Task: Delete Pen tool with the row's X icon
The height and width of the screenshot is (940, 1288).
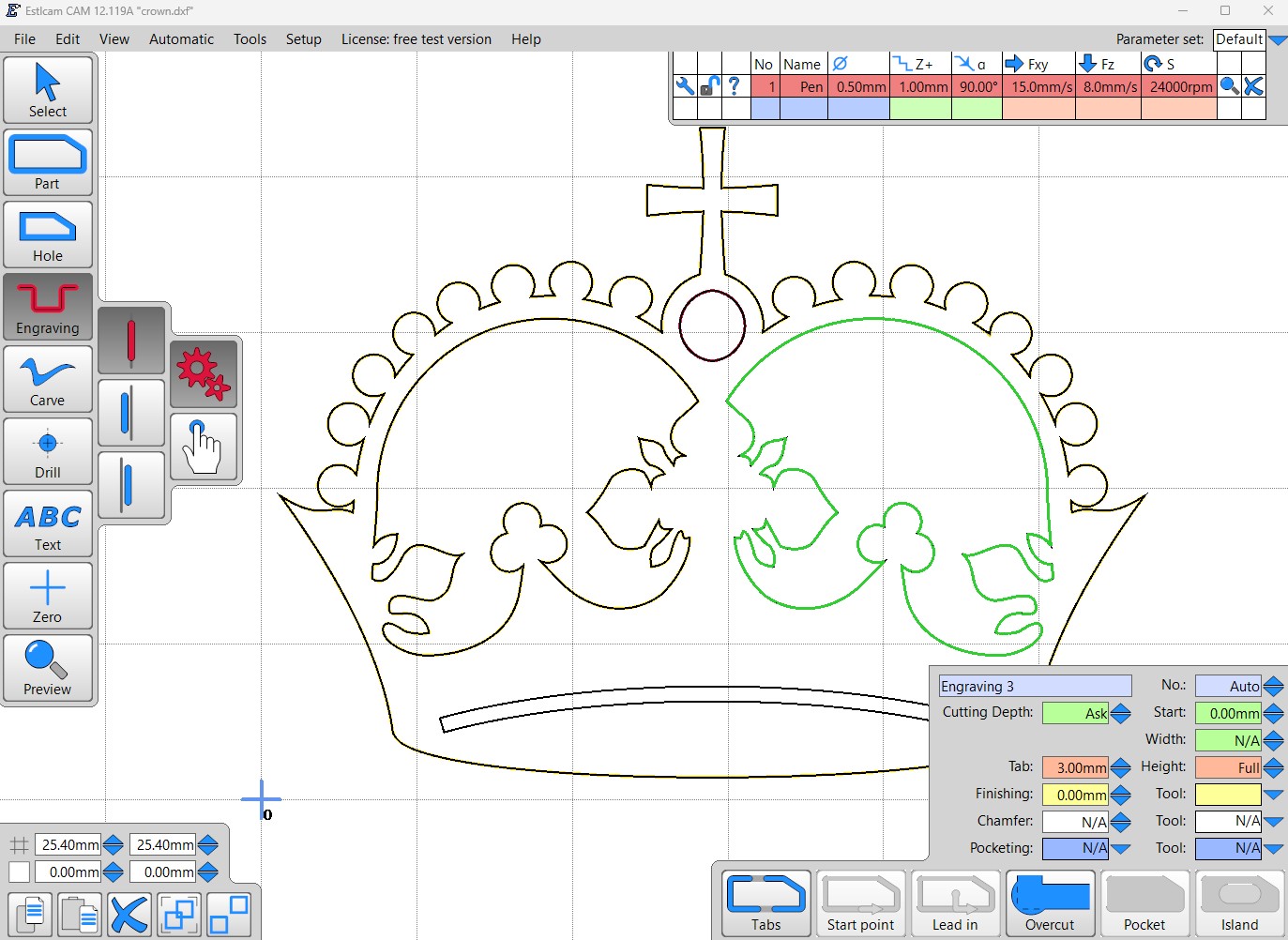Action: click(x=1253, y=86)
